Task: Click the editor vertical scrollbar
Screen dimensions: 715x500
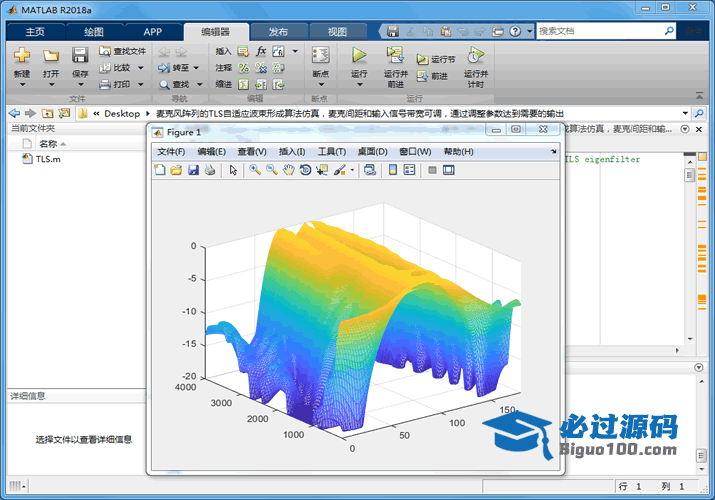Action: pos(689,250)
